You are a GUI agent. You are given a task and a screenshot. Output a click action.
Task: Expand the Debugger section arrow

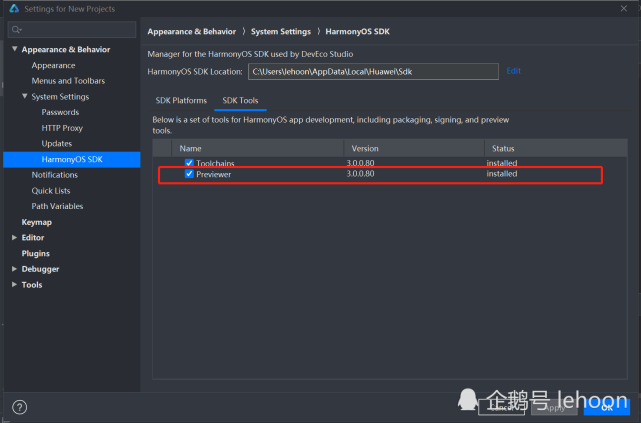pos(14,269)
